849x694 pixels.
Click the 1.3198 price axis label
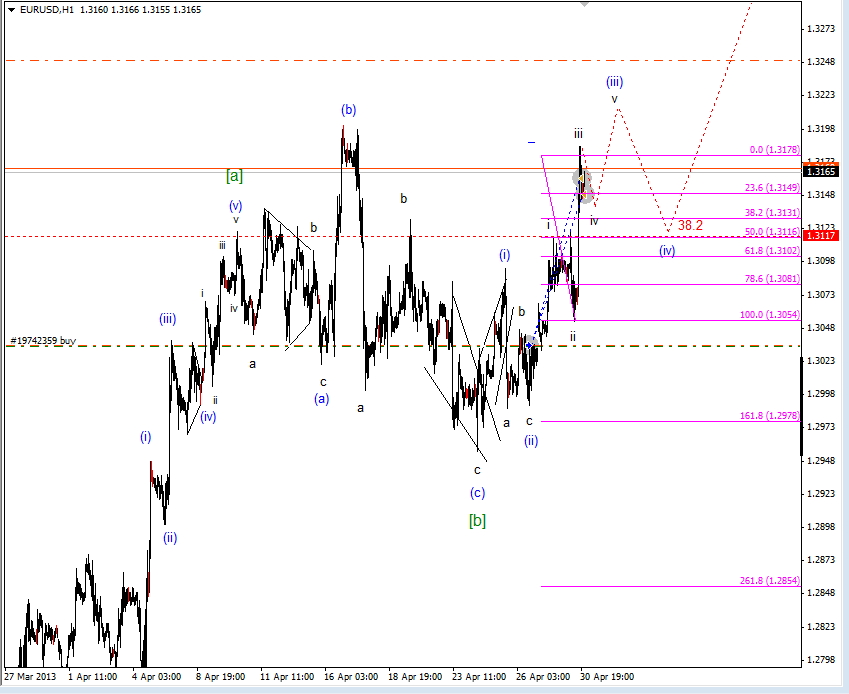(821, 129)
